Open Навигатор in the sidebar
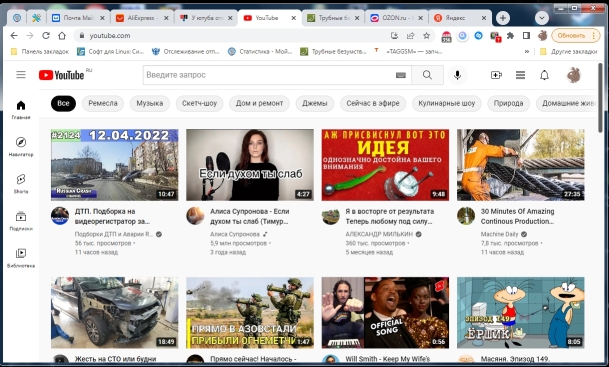This screenshot has height=367, width=609. (21, 147)
